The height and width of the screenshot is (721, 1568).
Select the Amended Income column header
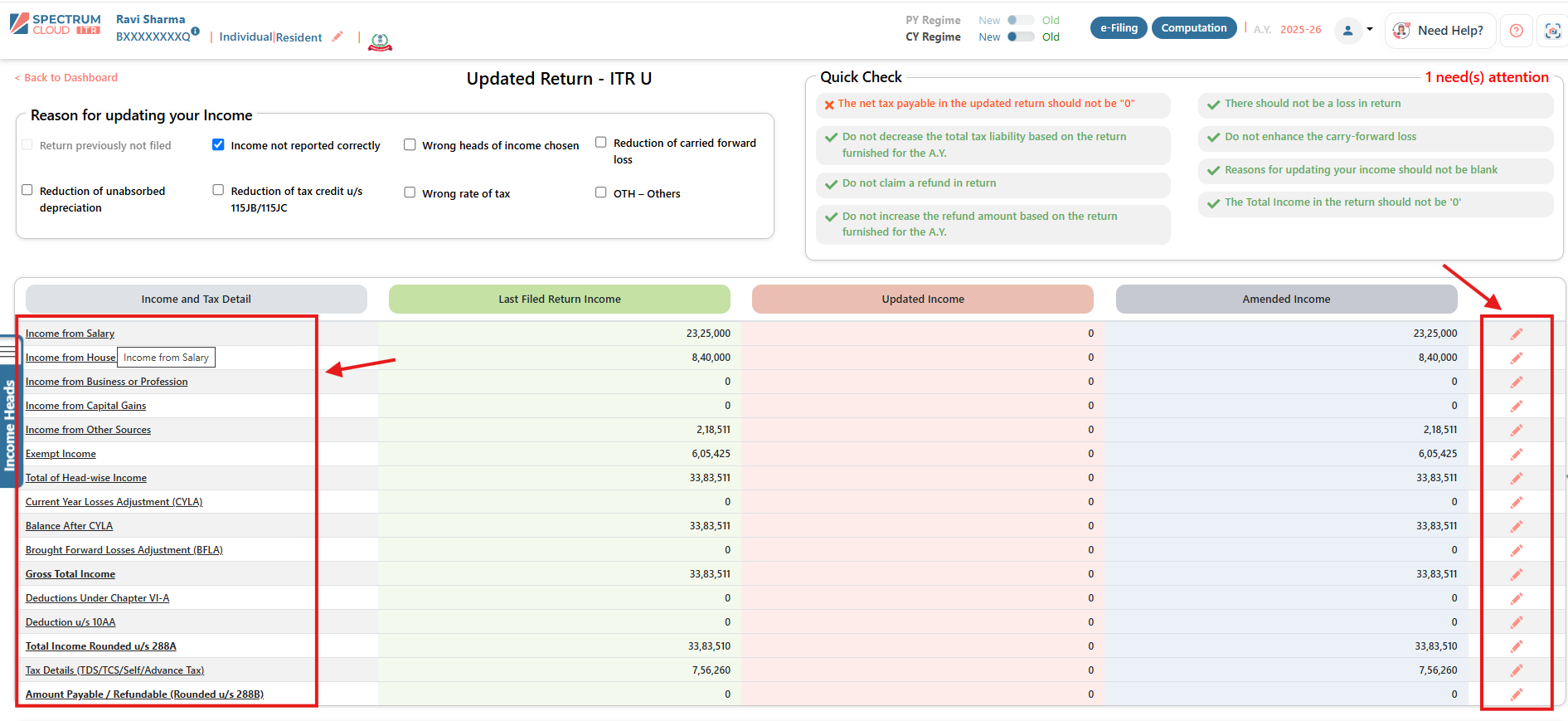1286,300
